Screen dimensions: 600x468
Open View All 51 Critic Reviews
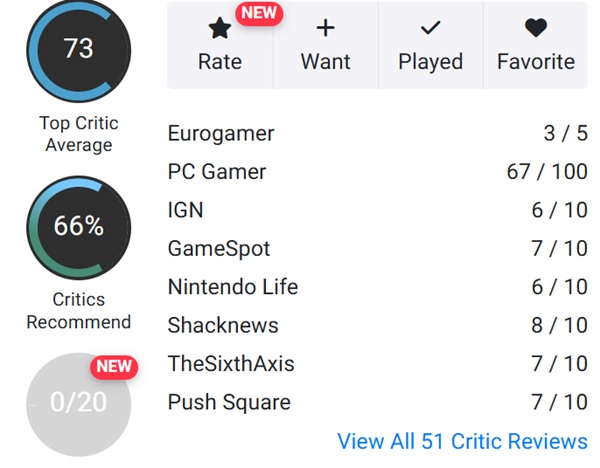point(462,441)
